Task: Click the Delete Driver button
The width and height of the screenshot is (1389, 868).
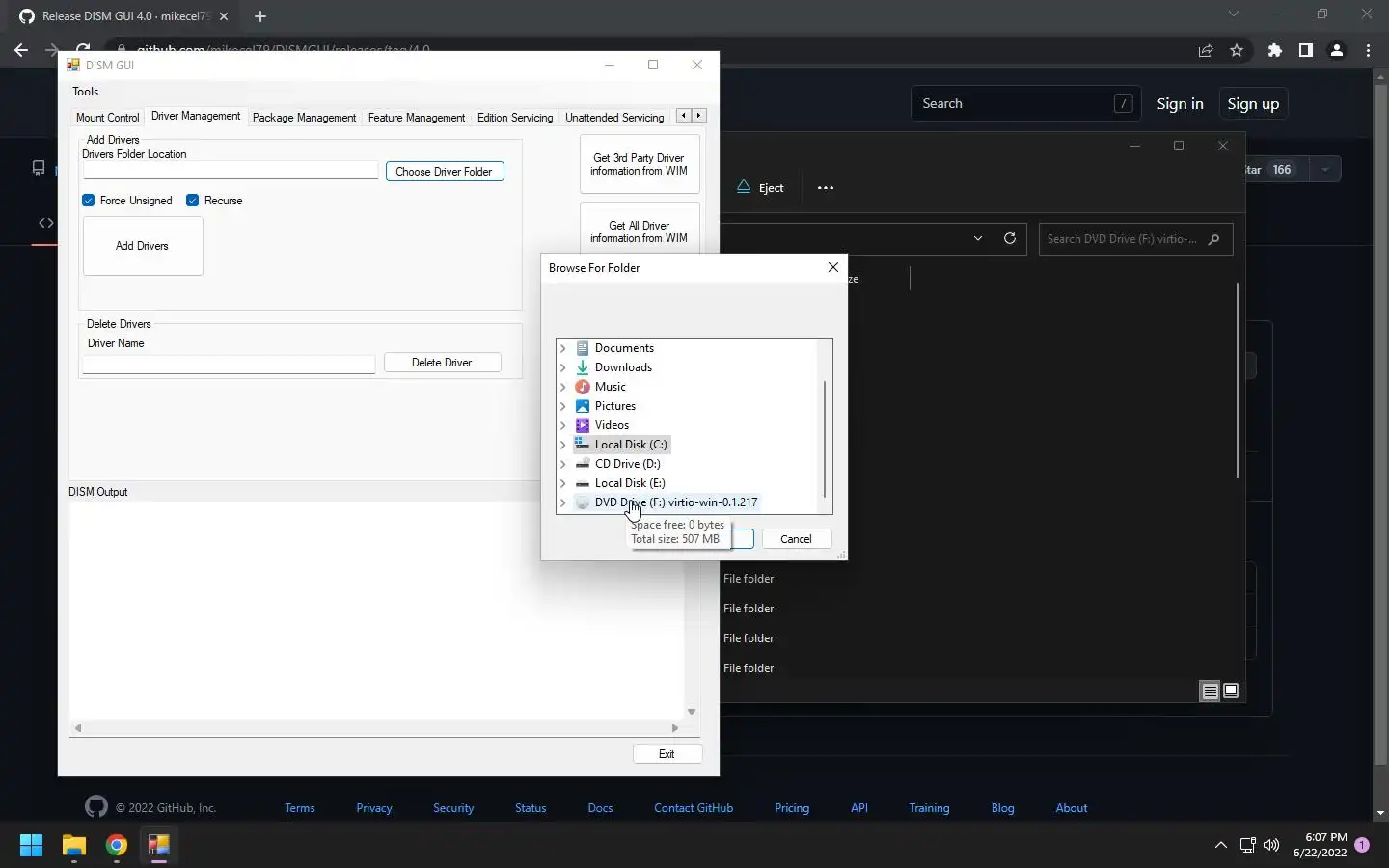Action: pos(442,363)
